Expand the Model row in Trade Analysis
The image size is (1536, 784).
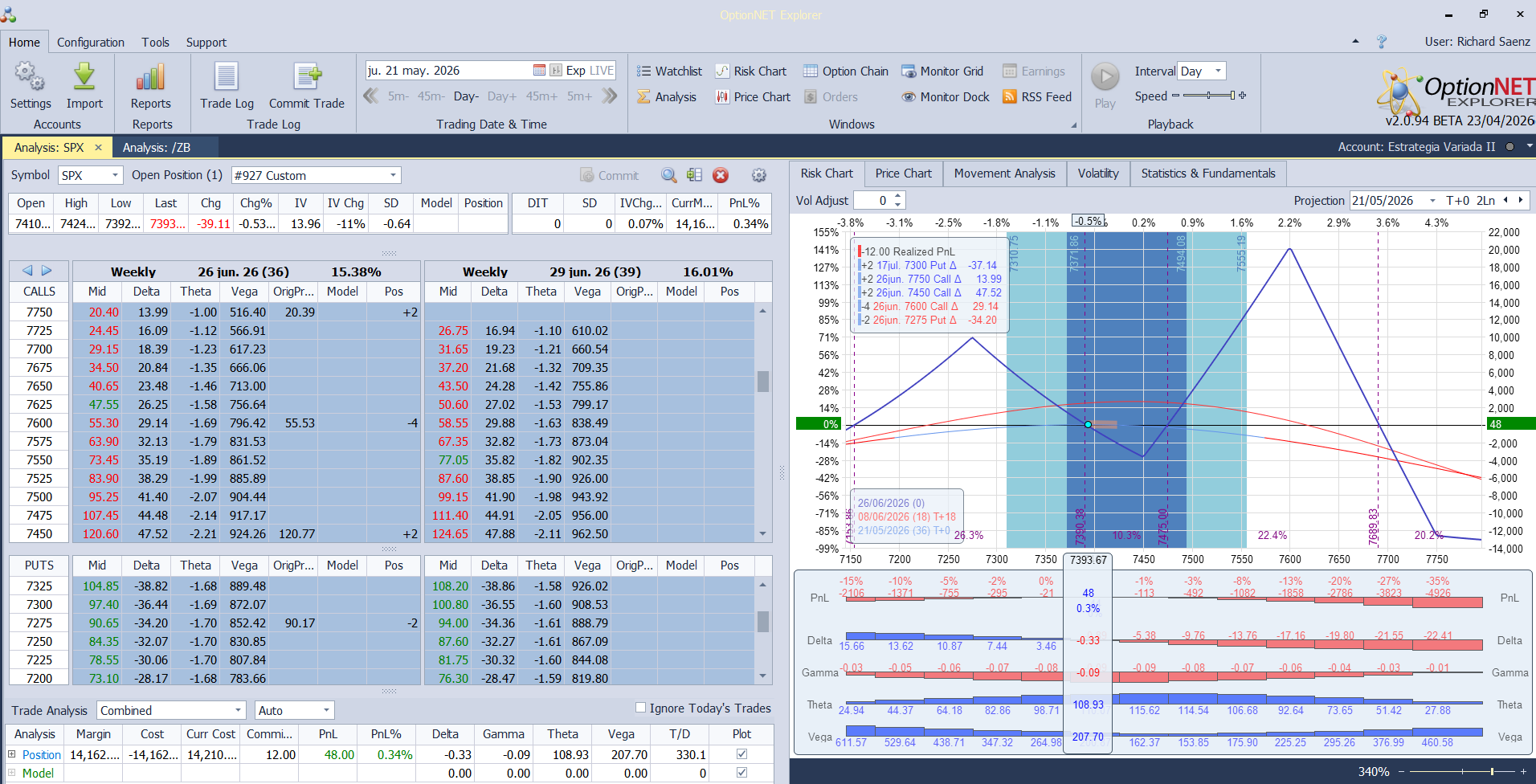[12, 773]
